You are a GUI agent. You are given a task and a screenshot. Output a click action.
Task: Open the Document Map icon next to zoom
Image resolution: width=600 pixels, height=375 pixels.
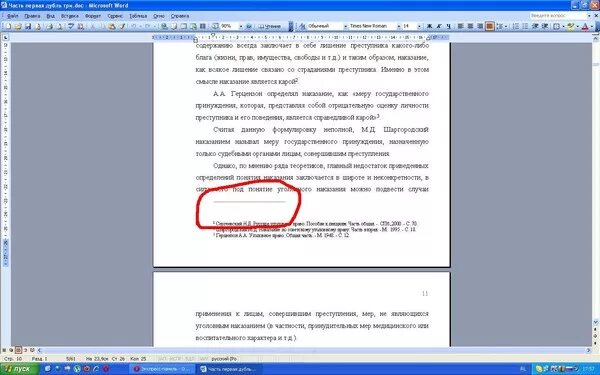click(x=215, y=26)
